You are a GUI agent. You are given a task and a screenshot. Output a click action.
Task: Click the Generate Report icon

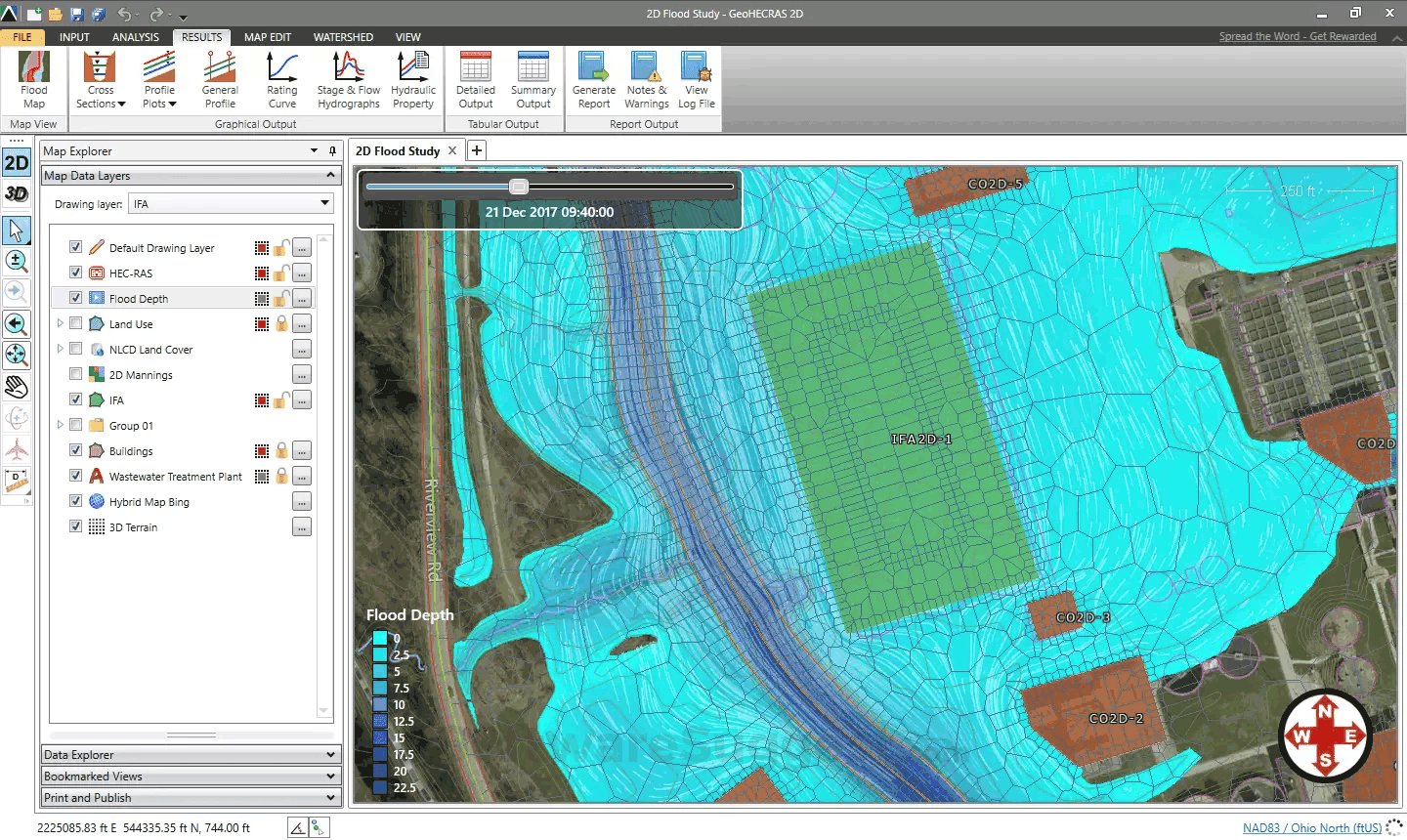[593, 78]
